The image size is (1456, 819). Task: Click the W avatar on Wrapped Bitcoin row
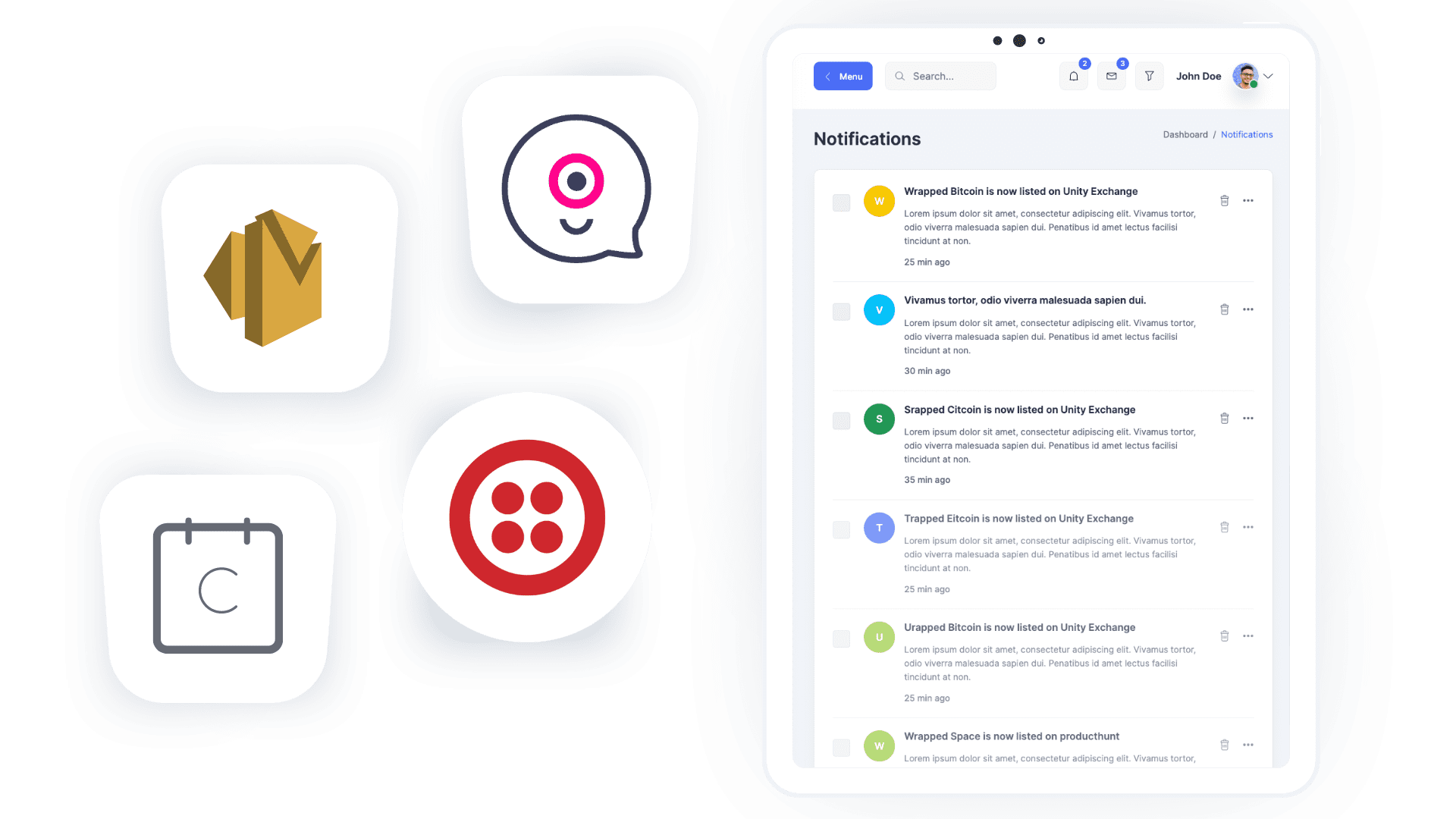(x=879, y=200)
